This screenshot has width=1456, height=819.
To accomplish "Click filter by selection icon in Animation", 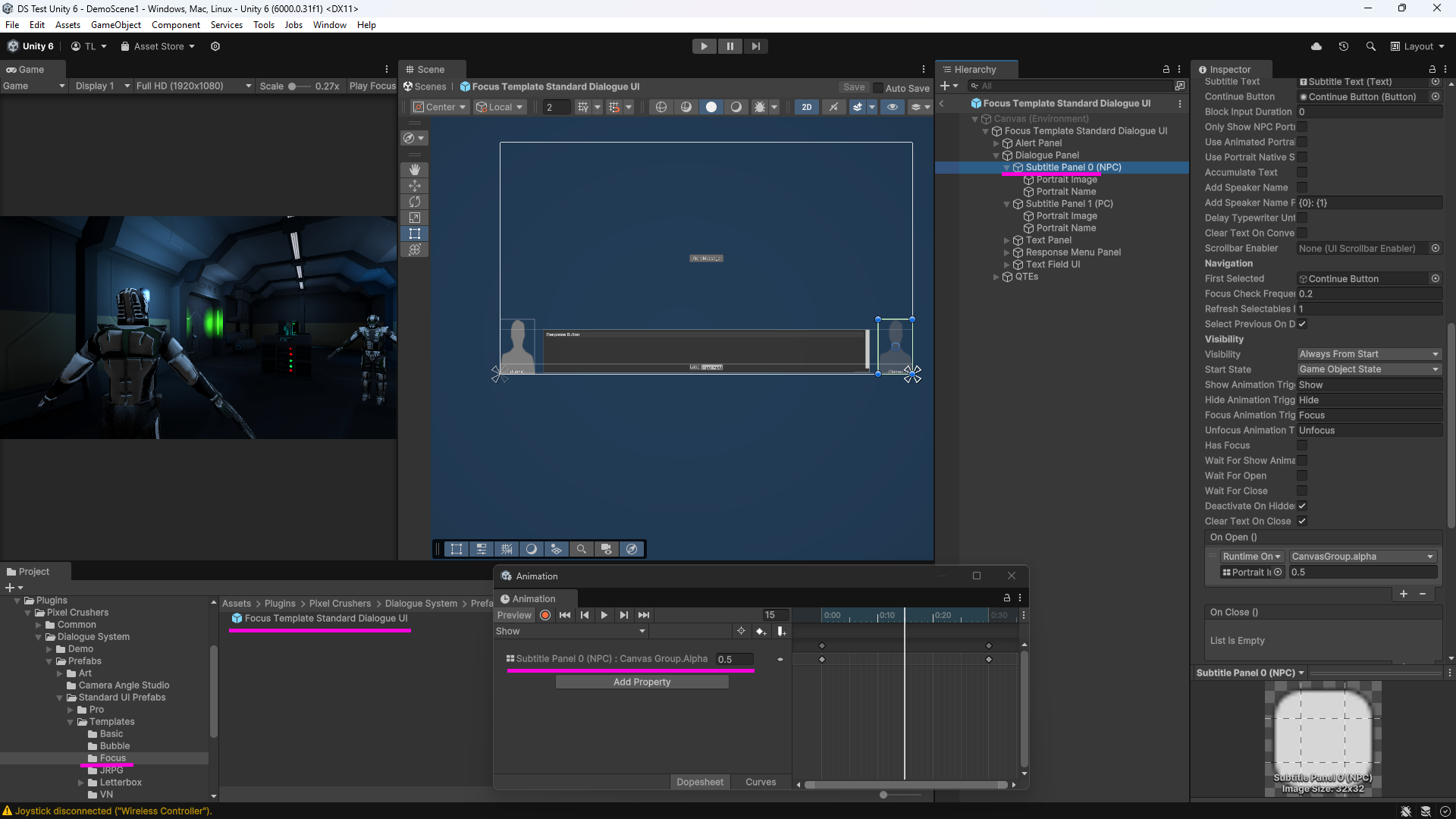I will (x=742, y=631).
